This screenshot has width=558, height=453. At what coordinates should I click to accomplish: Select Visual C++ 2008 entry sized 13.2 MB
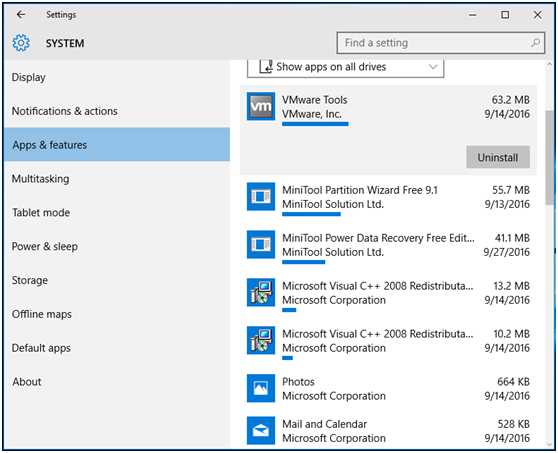click(x=388, y=294)
